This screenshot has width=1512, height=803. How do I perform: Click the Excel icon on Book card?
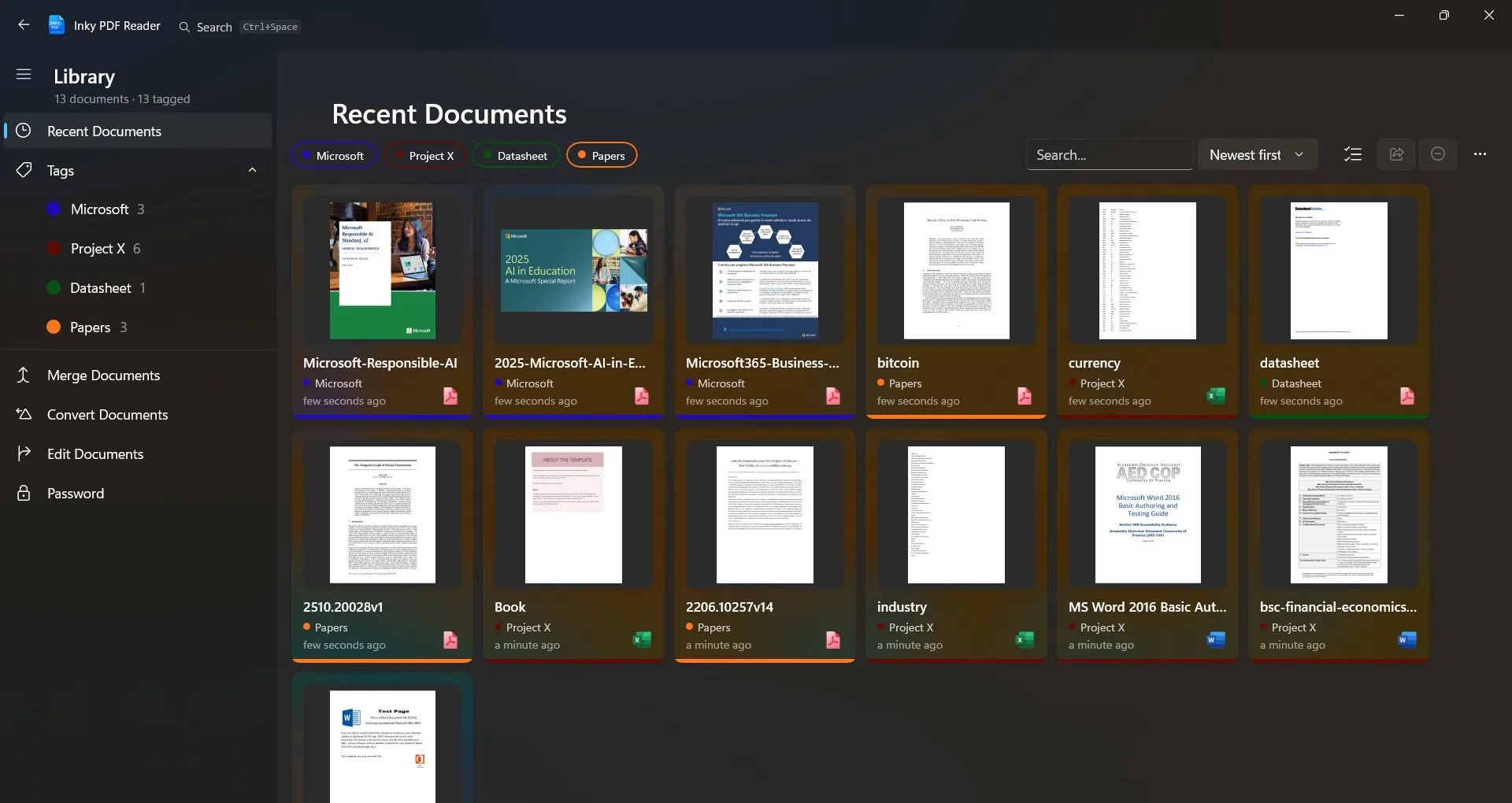pyautogui.click(x=642, y=640)
